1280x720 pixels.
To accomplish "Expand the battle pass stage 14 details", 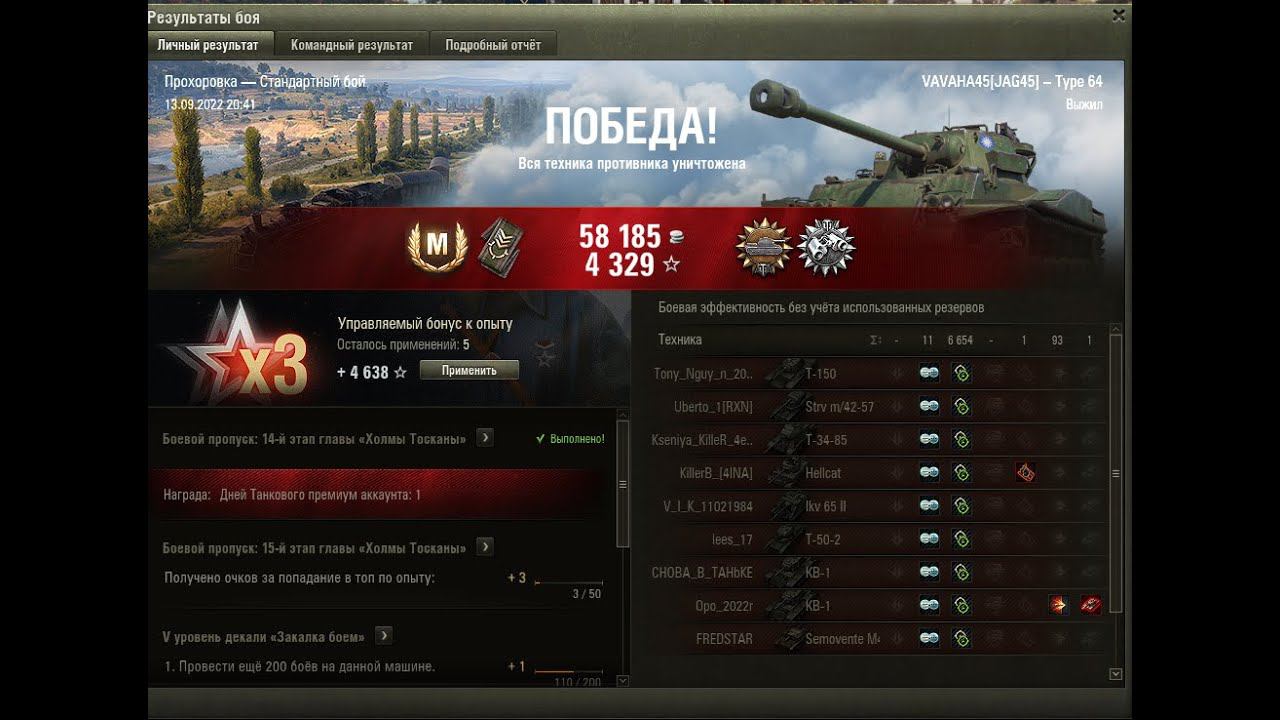I will [x=485, y=438].
